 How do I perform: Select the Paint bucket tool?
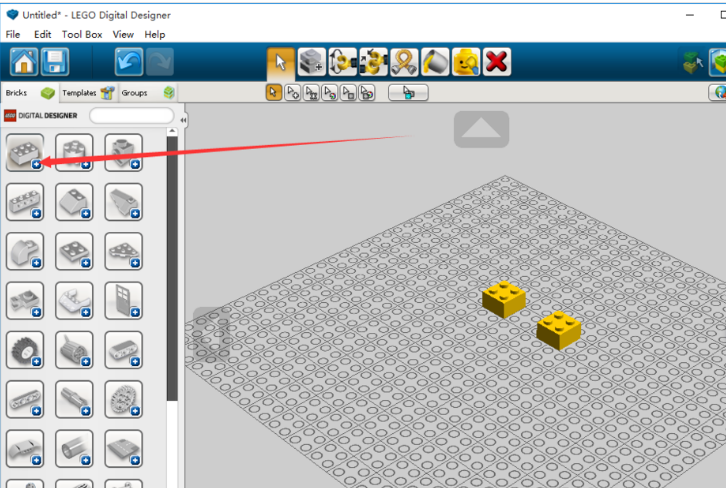point(435,62)
